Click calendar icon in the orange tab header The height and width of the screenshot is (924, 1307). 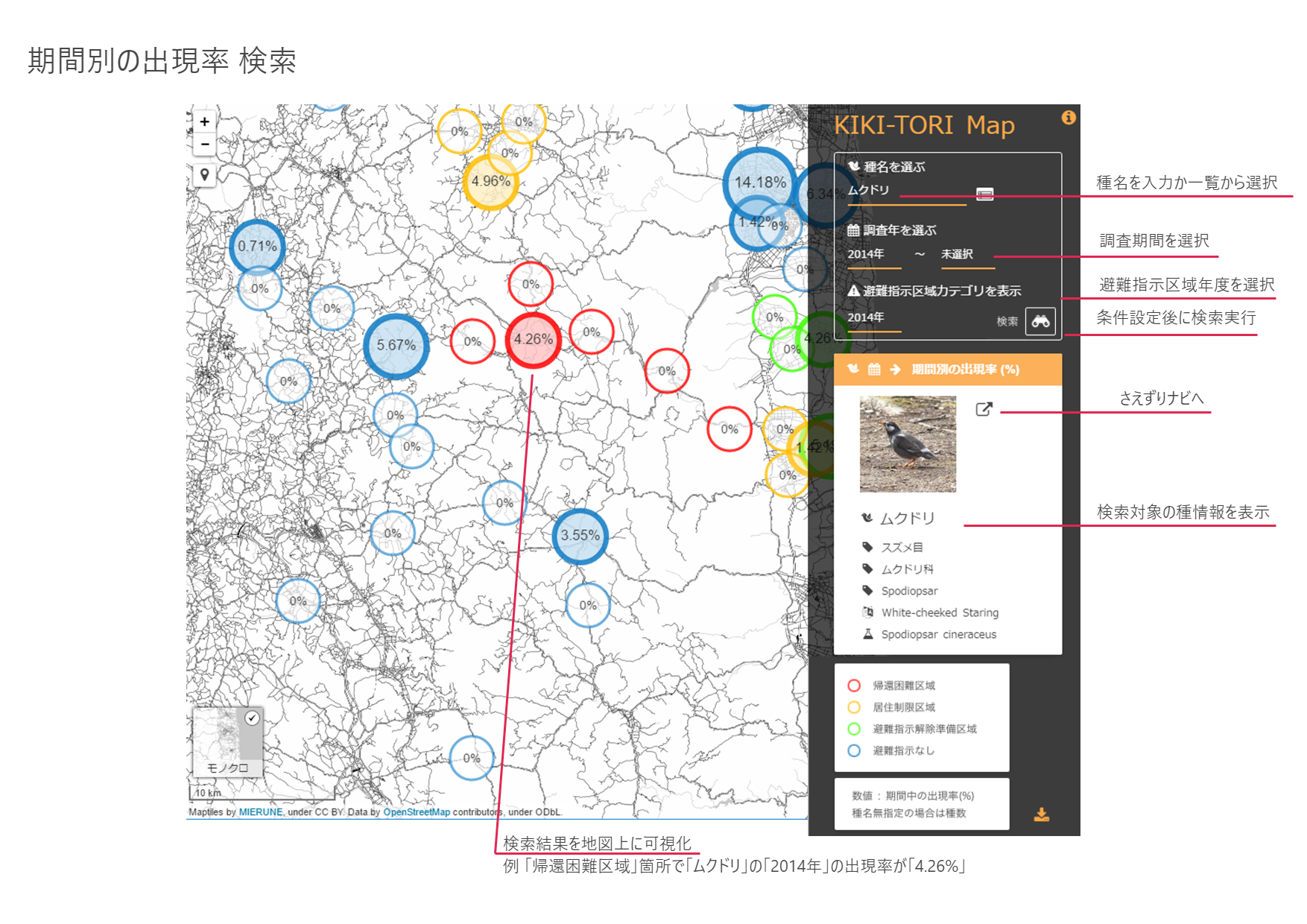(874, 369)
